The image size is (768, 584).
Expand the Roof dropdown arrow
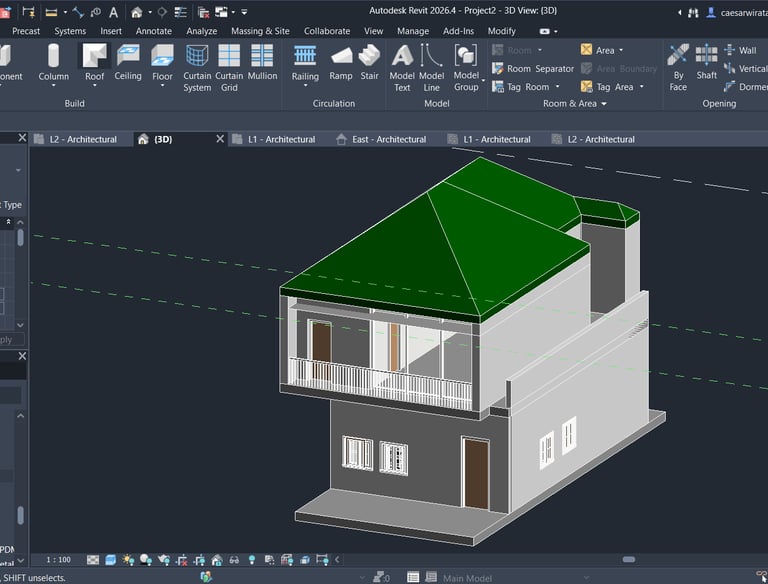94,86
